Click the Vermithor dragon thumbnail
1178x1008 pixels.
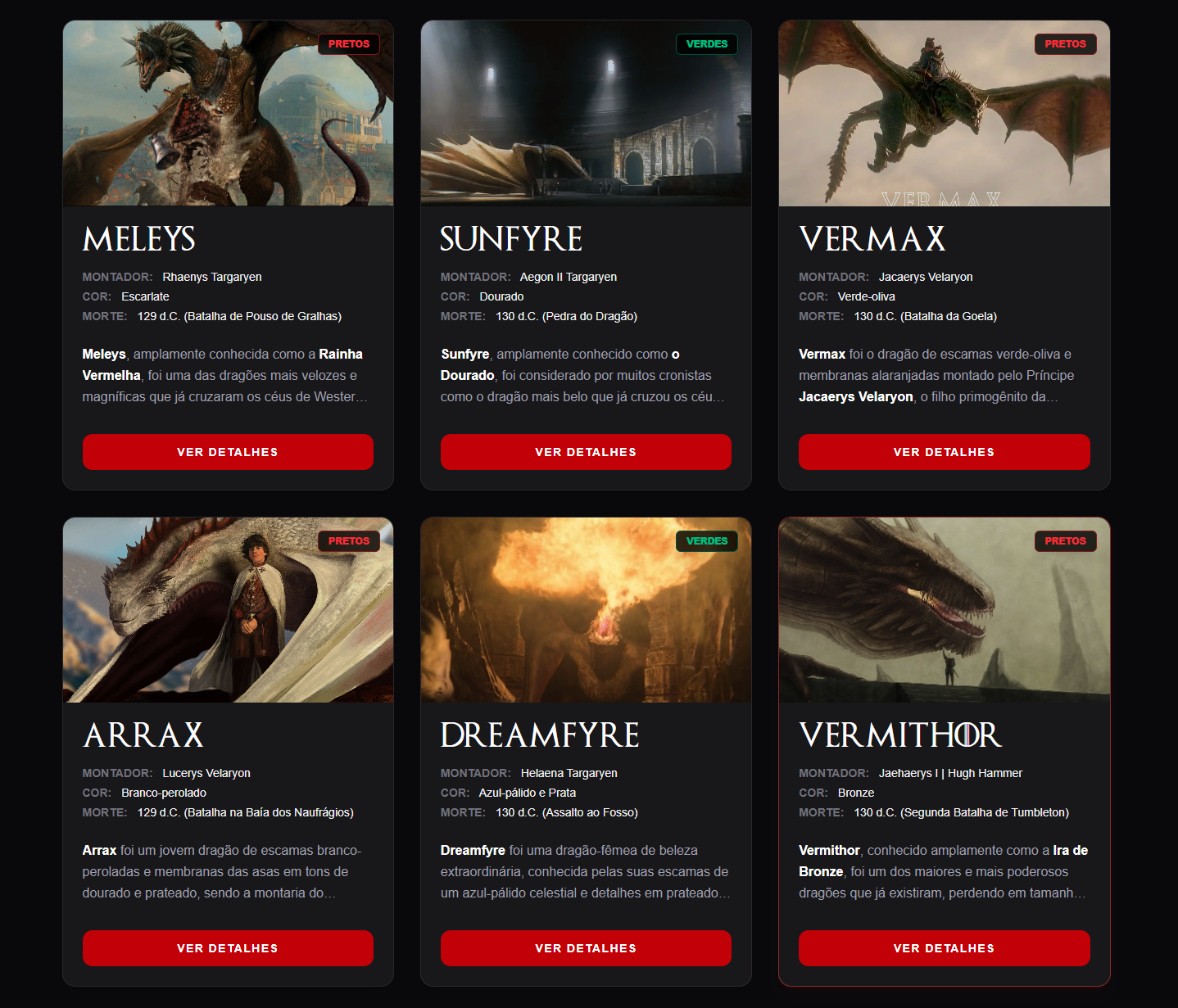944,610
